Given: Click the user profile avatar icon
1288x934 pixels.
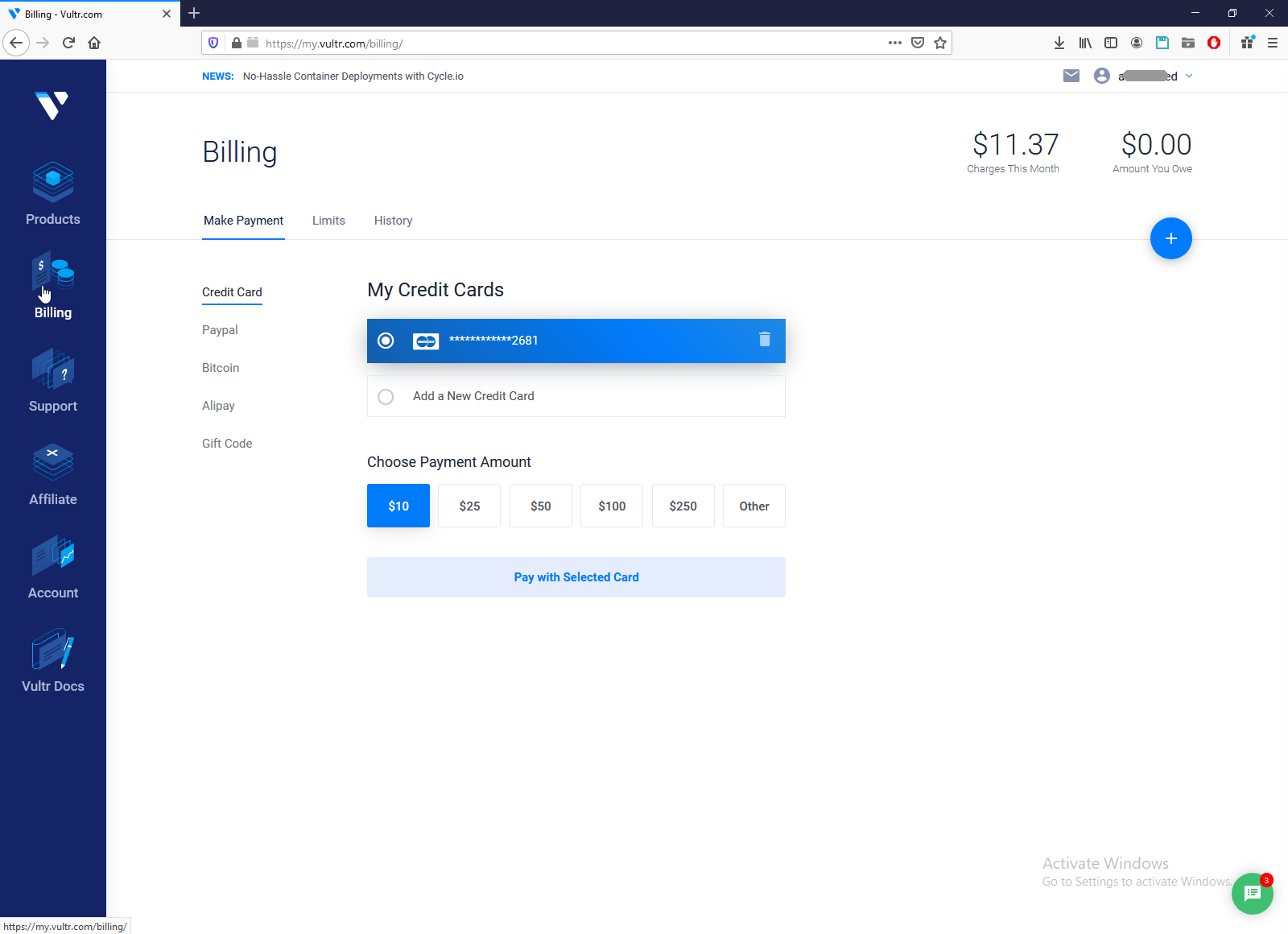Looking at the screenshot, I should coord(1102,76).
